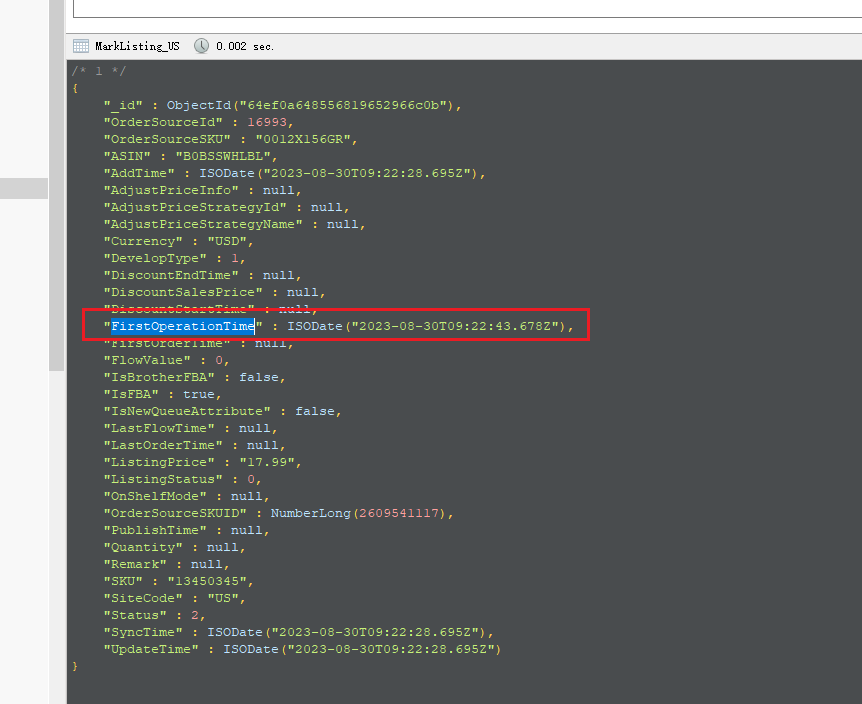The image size is (862, 704).
Task: Click the "Status" field name
Action: (135, 616)
